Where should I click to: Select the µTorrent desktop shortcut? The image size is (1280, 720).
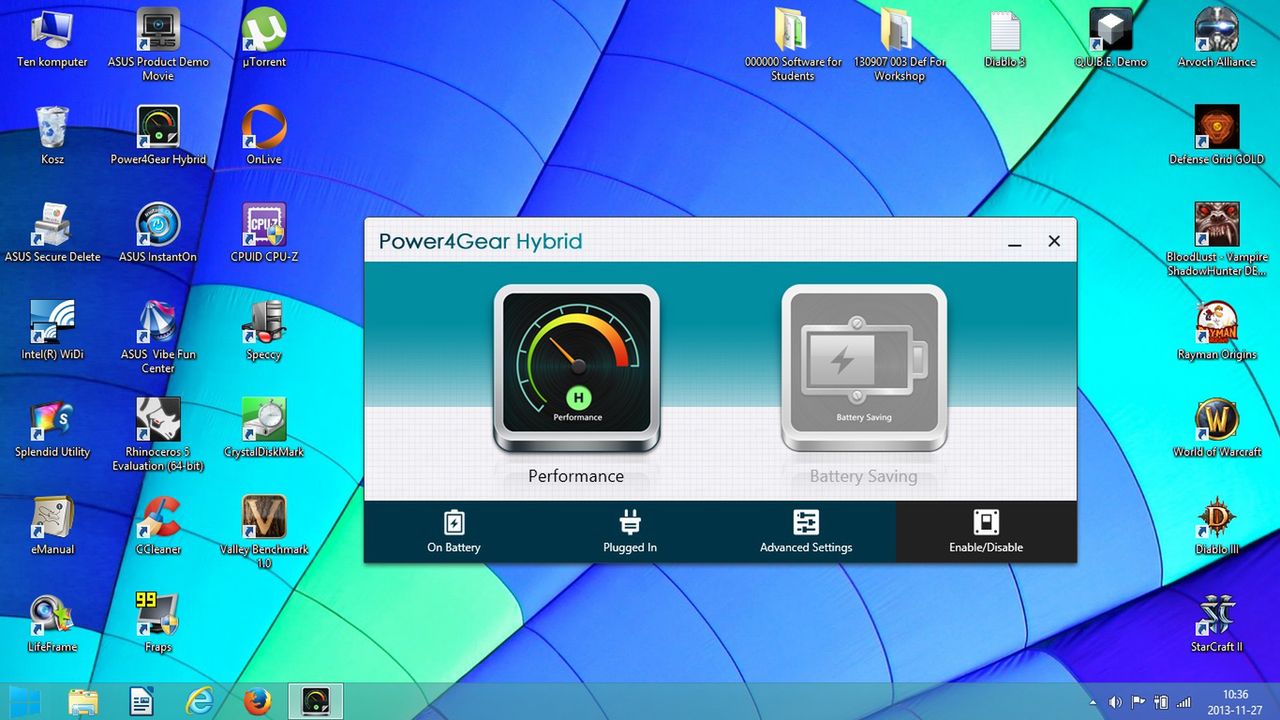pos(264,38)
